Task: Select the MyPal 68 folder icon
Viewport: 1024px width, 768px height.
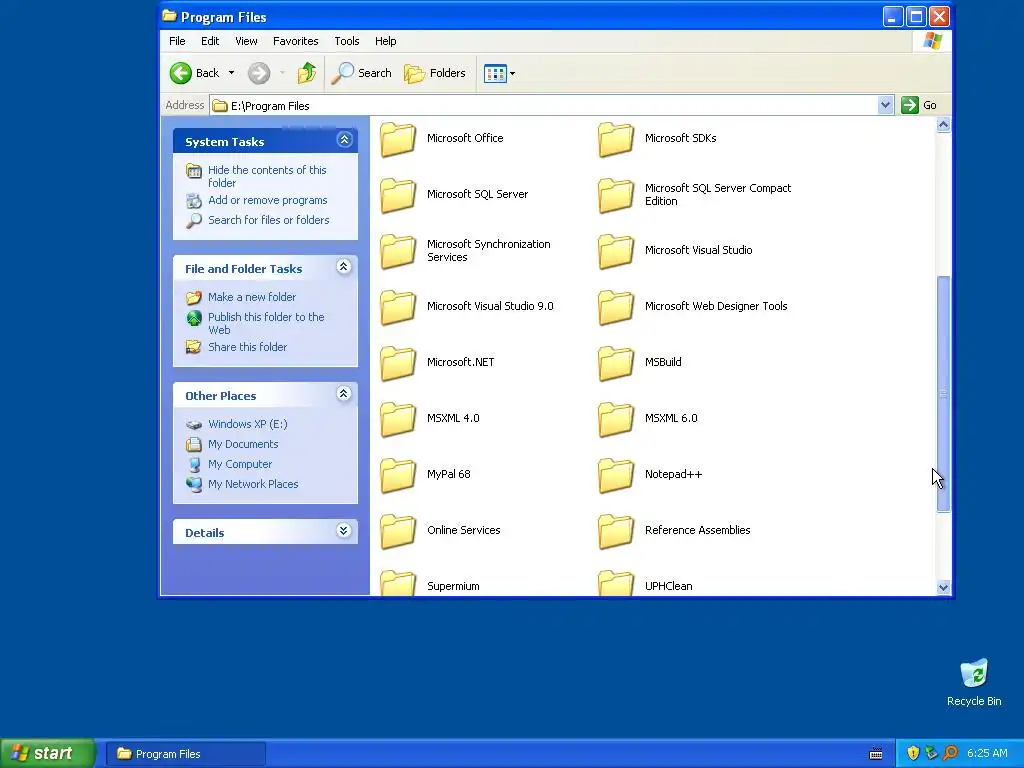Action: [398, 475]
